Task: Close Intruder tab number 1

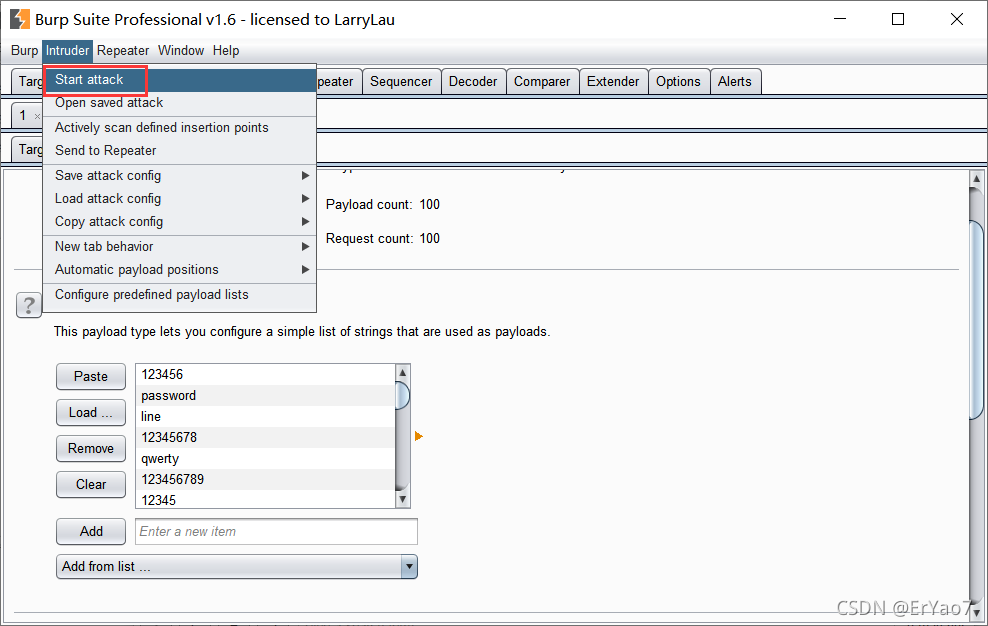Action: 37,116
